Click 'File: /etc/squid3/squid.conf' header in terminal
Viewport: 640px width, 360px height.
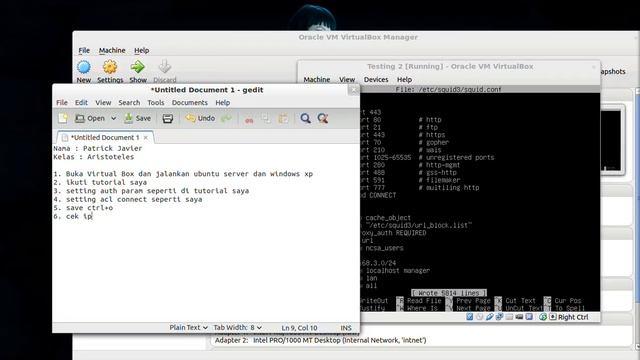click(448, 89)
